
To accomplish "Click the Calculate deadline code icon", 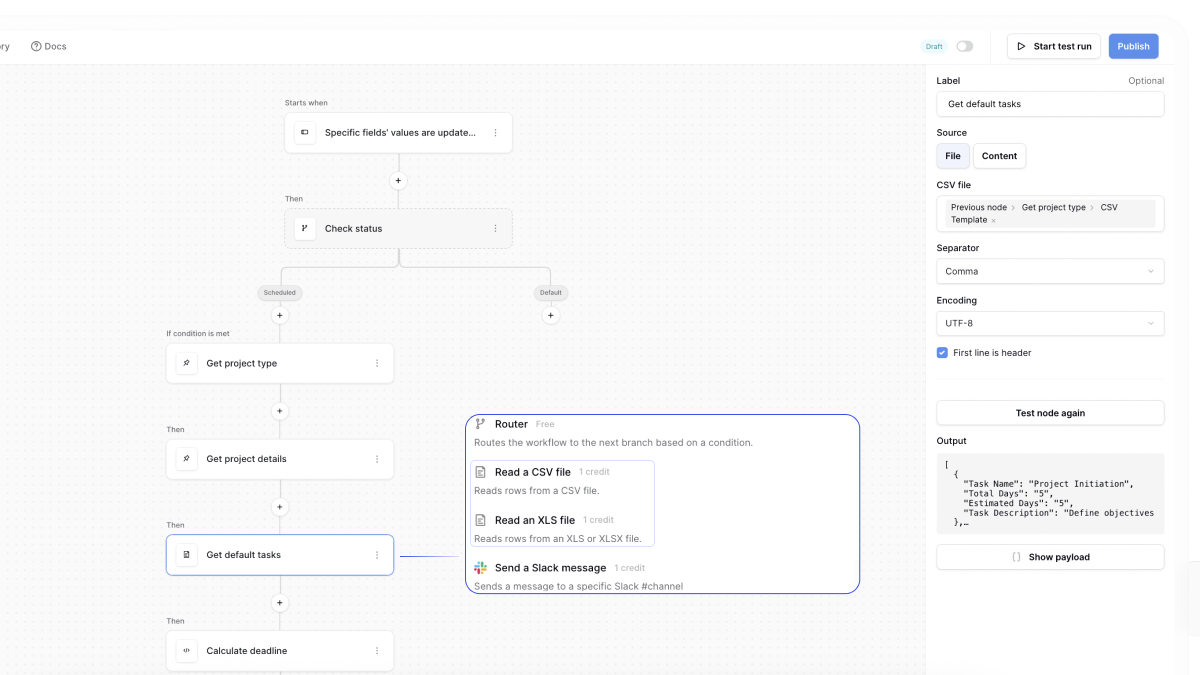I will click(x=186, y=651).
